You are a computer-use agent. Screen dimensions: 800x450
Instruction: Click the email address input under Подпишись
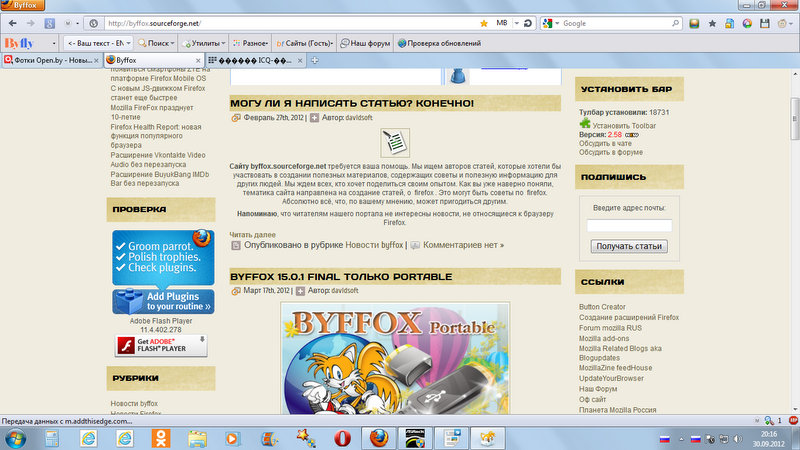click(x=629, y=226)
